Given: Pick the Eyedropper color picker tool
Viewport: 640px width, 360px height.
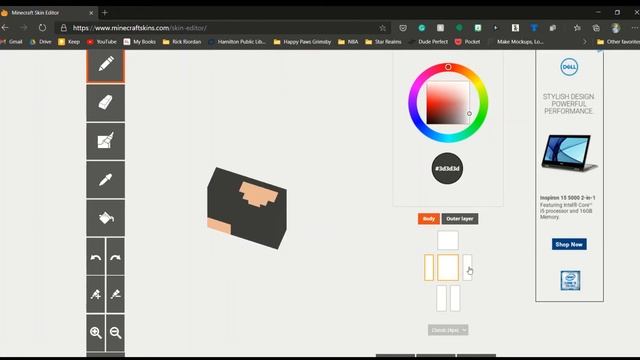Looking at the screenshot, I should click(x=106, y=180).
